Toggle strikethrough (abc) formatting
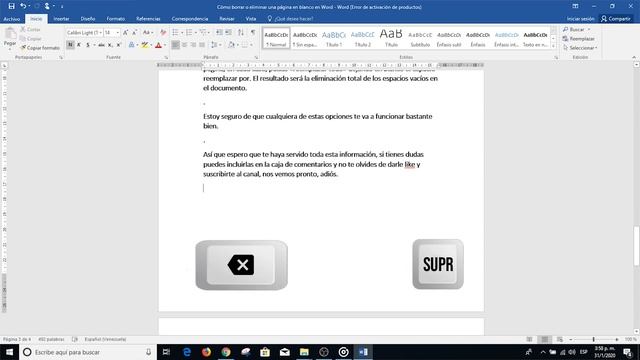Screen dimensions: 640x360 pos(101,45)
